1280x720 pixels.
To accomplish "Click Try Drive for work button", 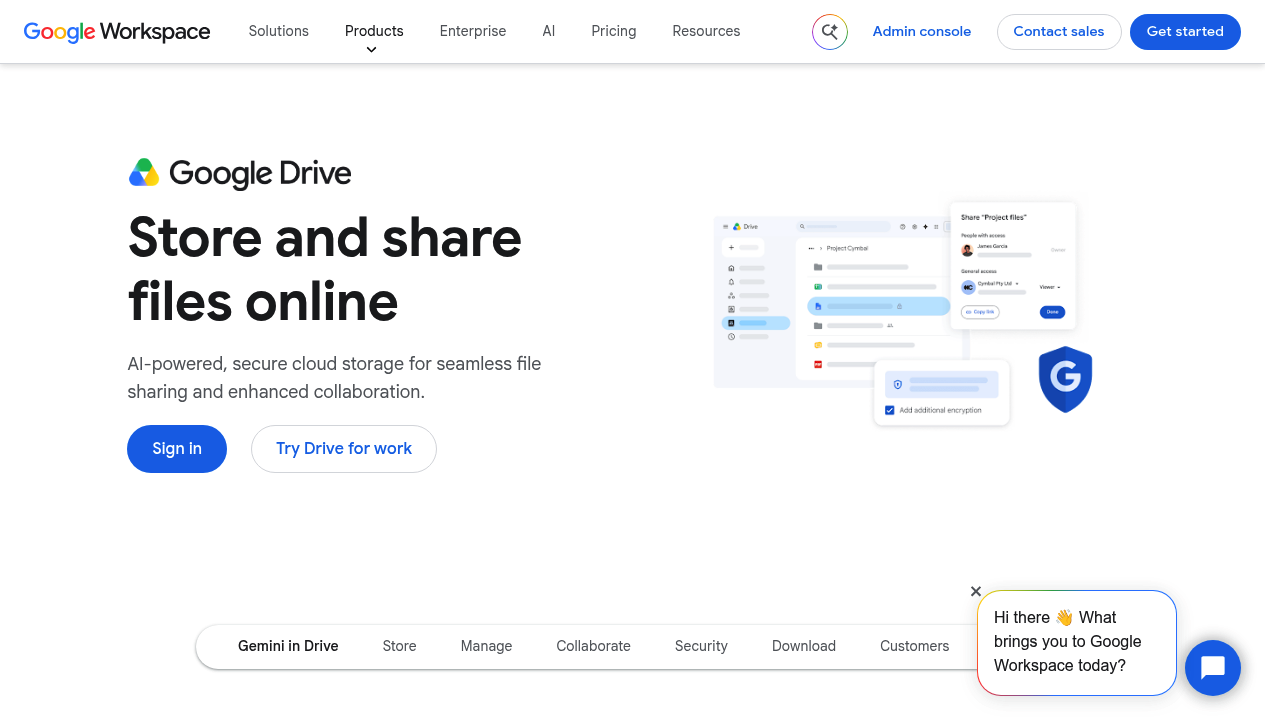I will click(344, 449).
